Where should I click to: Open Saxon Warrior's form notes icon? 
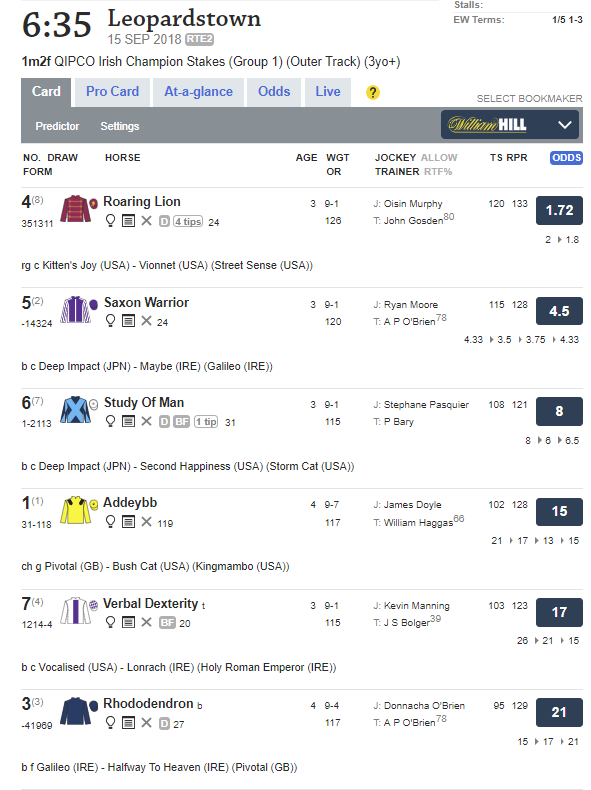pos(128,321)
